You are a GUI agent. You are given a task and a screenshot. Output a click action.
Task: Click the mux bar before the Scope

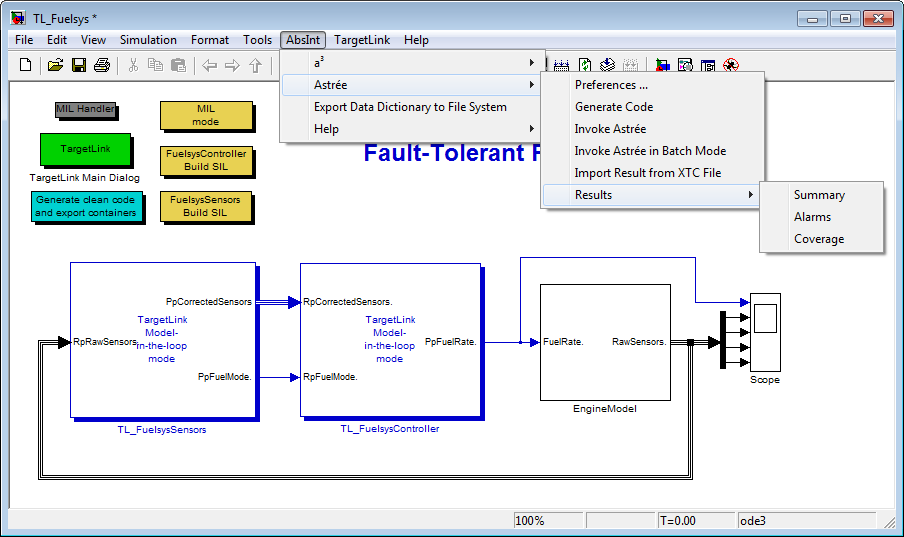coord(722,340)
